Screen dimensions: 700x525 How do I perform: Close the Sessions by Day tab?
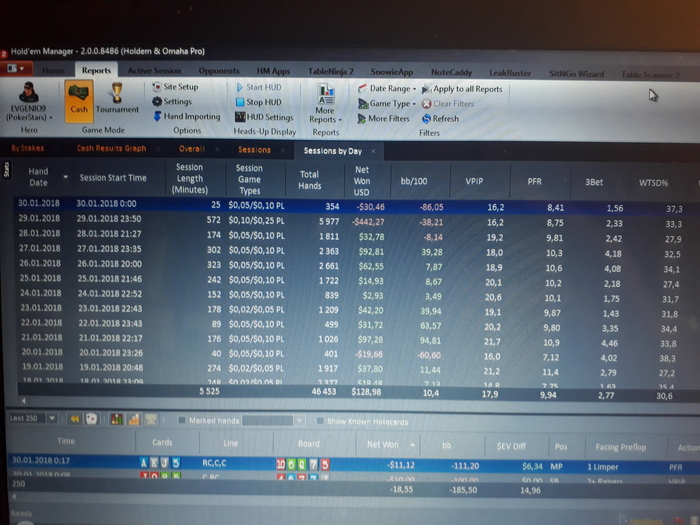(x=373, y=151)
